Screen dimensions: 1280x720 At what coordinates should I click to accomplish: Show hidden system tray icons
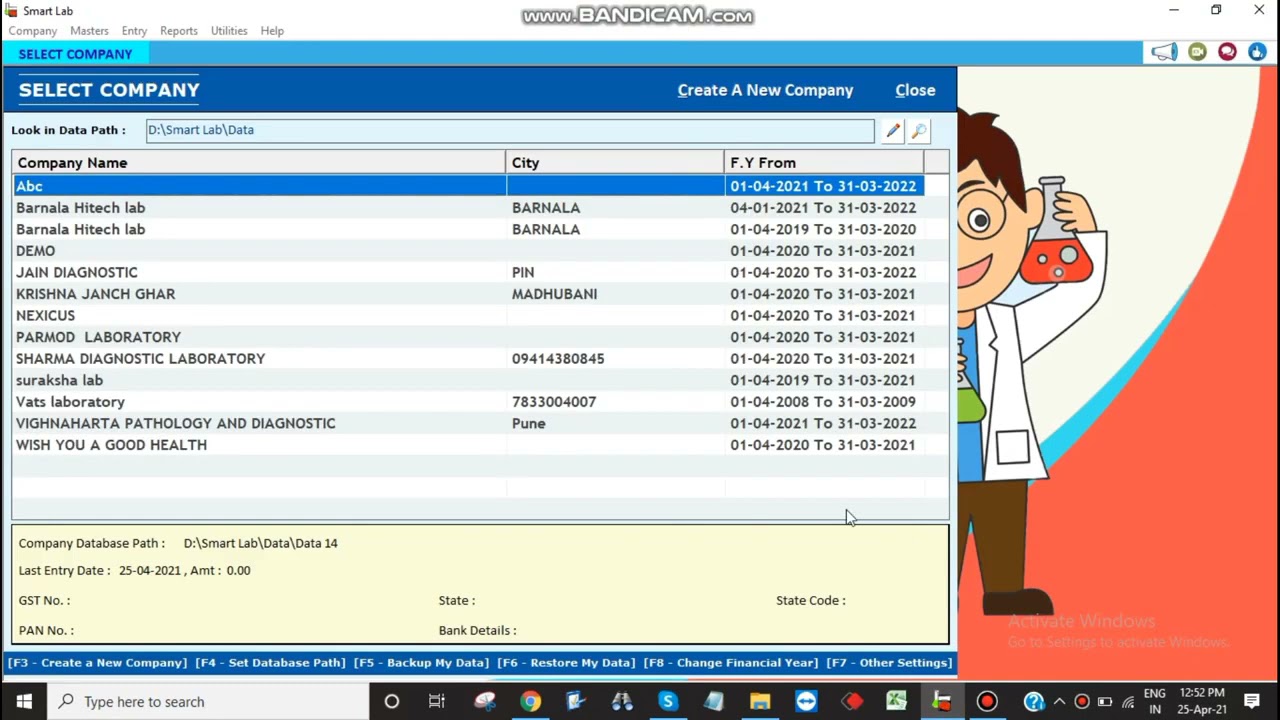coord(1059,701)
